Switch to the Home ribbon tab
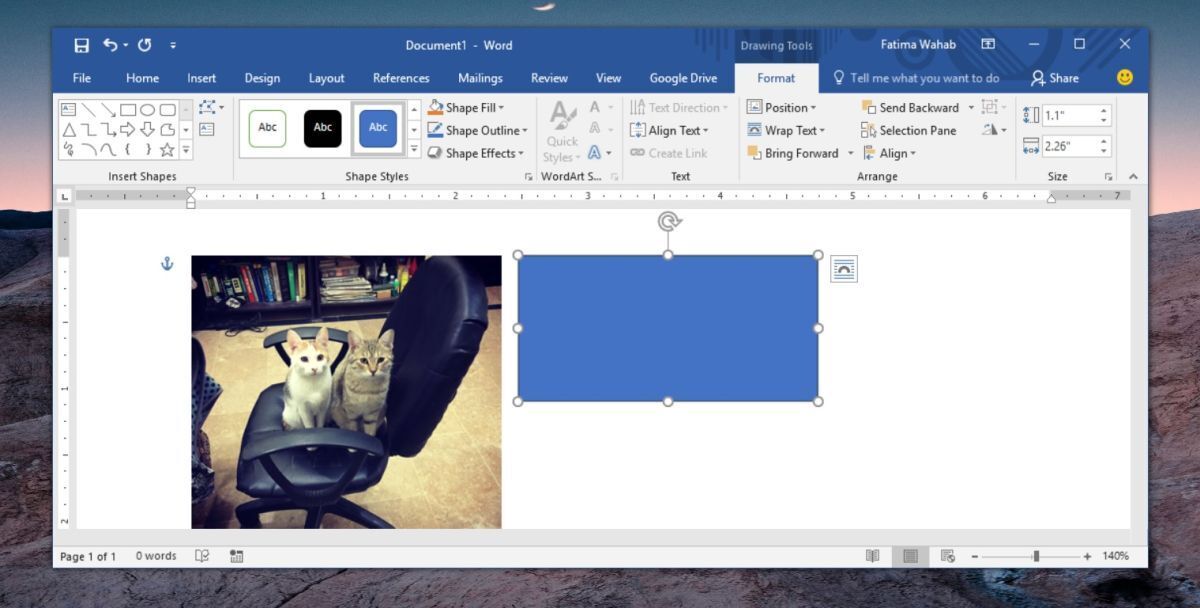The height and width of the screenshot is (608, 1200). pyautogui.click(x=142, y=77)
